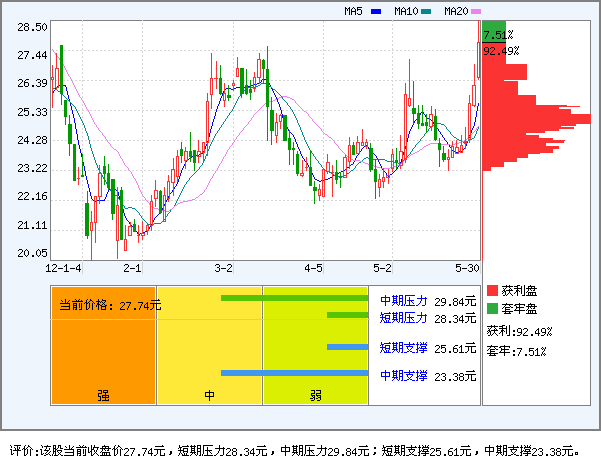The height and width of the screenshot is (456, 601).
Task: Click the 28.50 price label on y-axis
Action: pyautogui.click(x=32, y=28)
